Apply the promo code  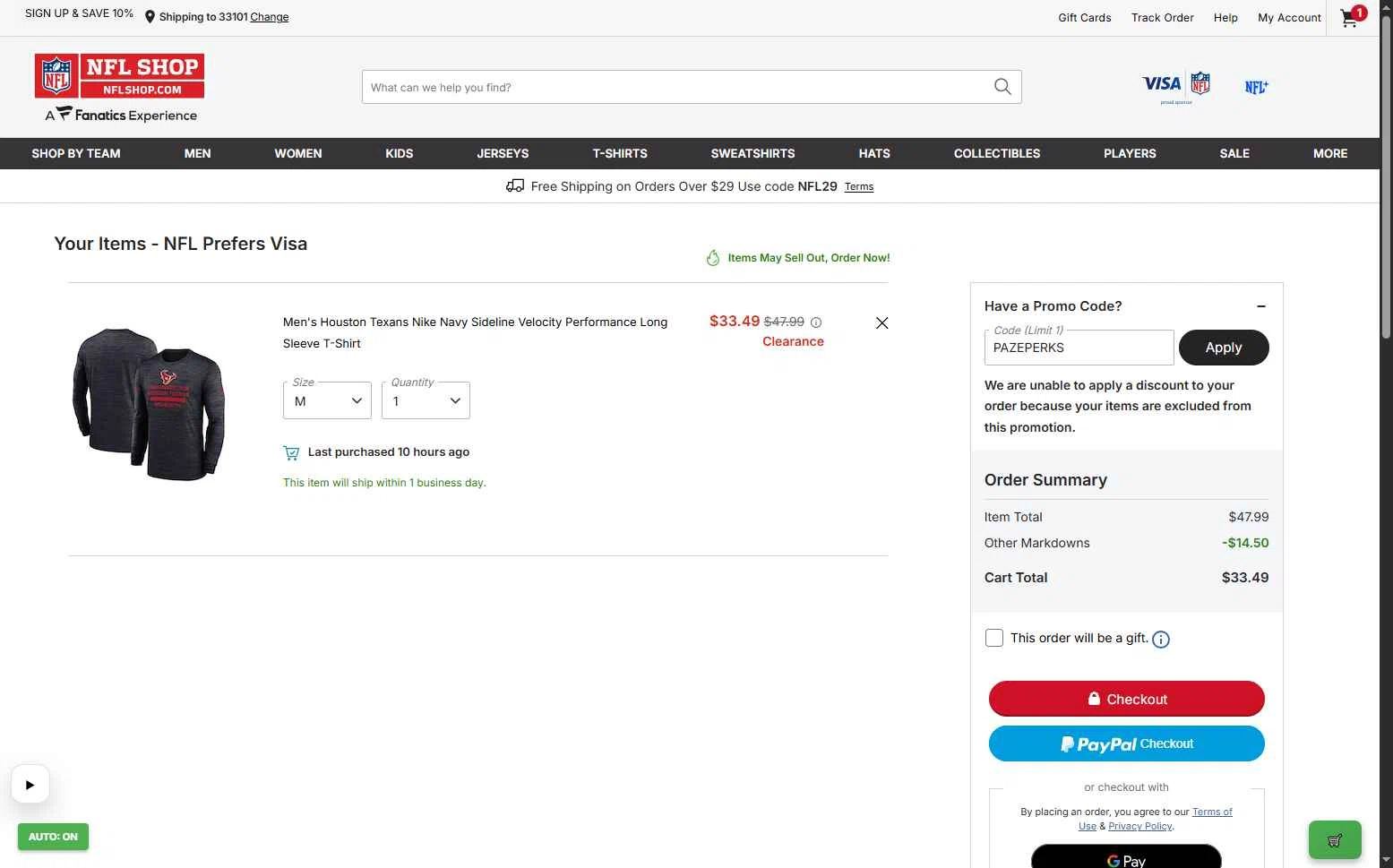coord(1224,348)
